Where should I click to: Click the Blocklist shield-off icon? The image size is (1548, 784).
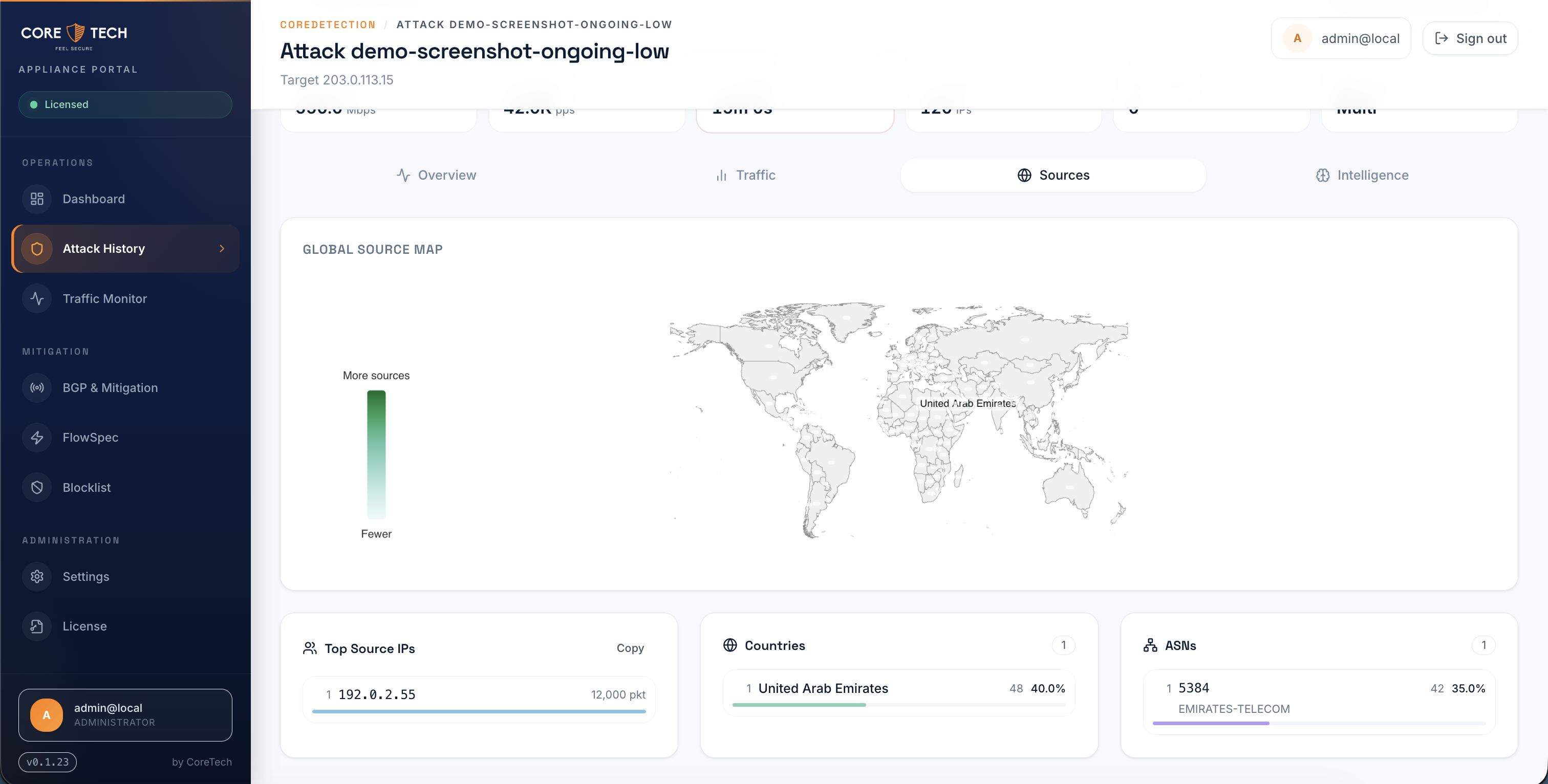tap(37, 487)
